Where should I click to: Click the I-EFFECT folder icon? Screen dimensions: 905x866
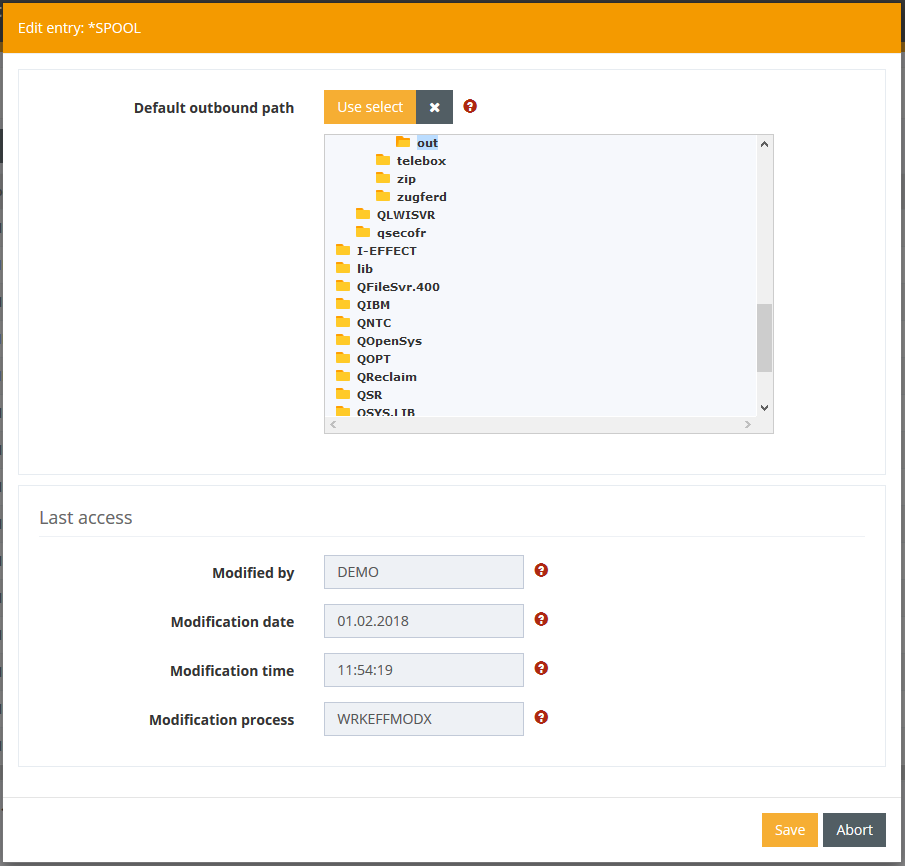pyautogui.click(x=343, y=250)
